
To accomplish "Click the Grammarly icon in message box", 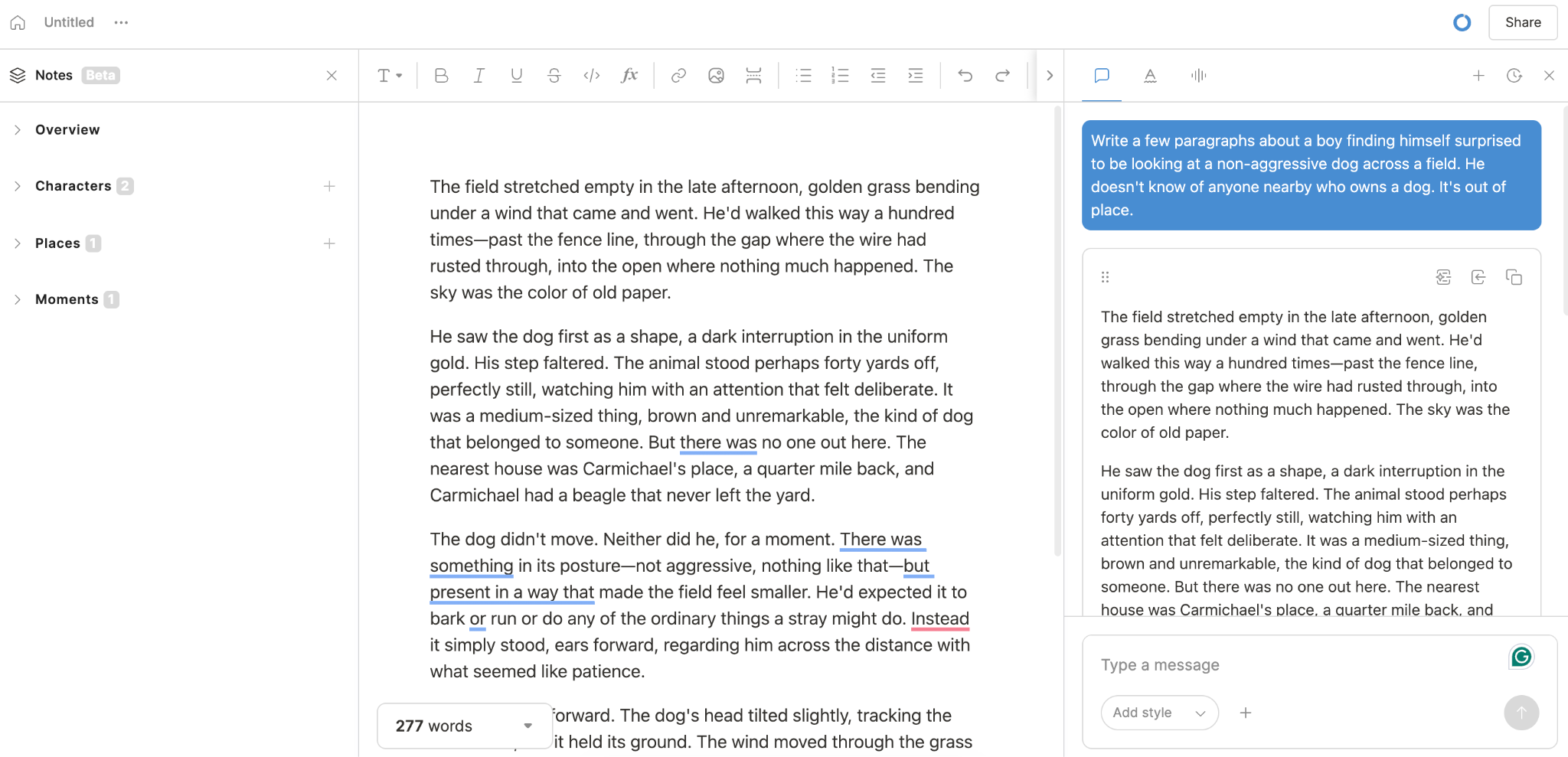I will click(x=1521, y=657).
